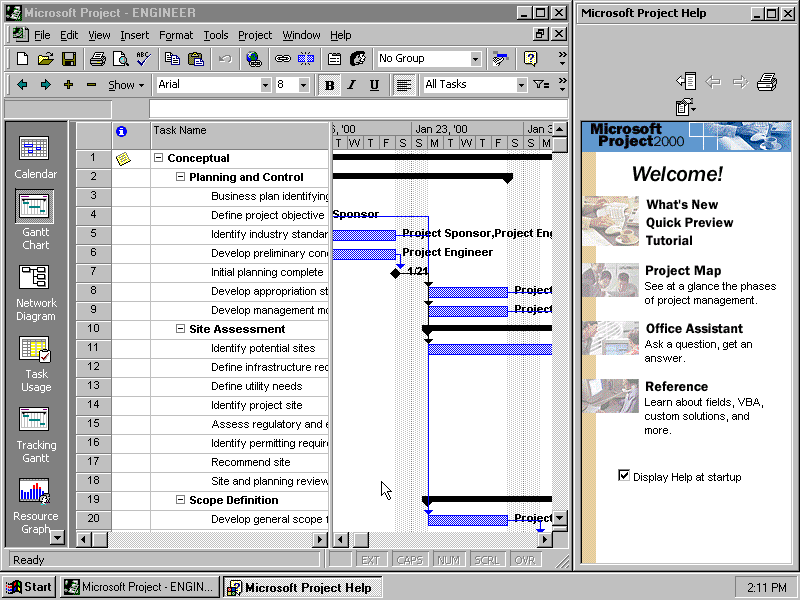Open the Format menu
This screenshot has width=800, height=600.
pos(176,35)
